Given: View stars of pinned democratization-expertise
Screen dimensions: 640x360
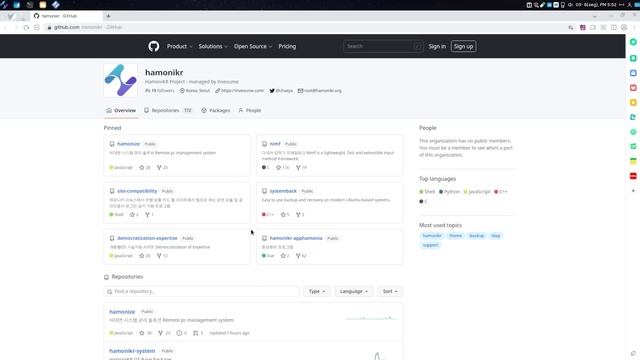Looking at the screenshot, I should coord(145,256).
